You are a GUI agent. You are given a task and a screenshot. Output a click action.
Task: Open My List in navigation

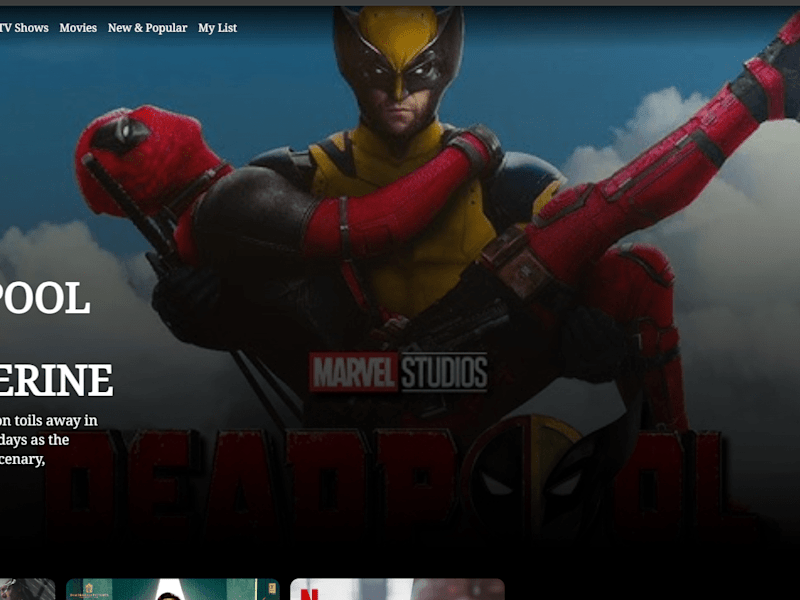tap(217, 28)
